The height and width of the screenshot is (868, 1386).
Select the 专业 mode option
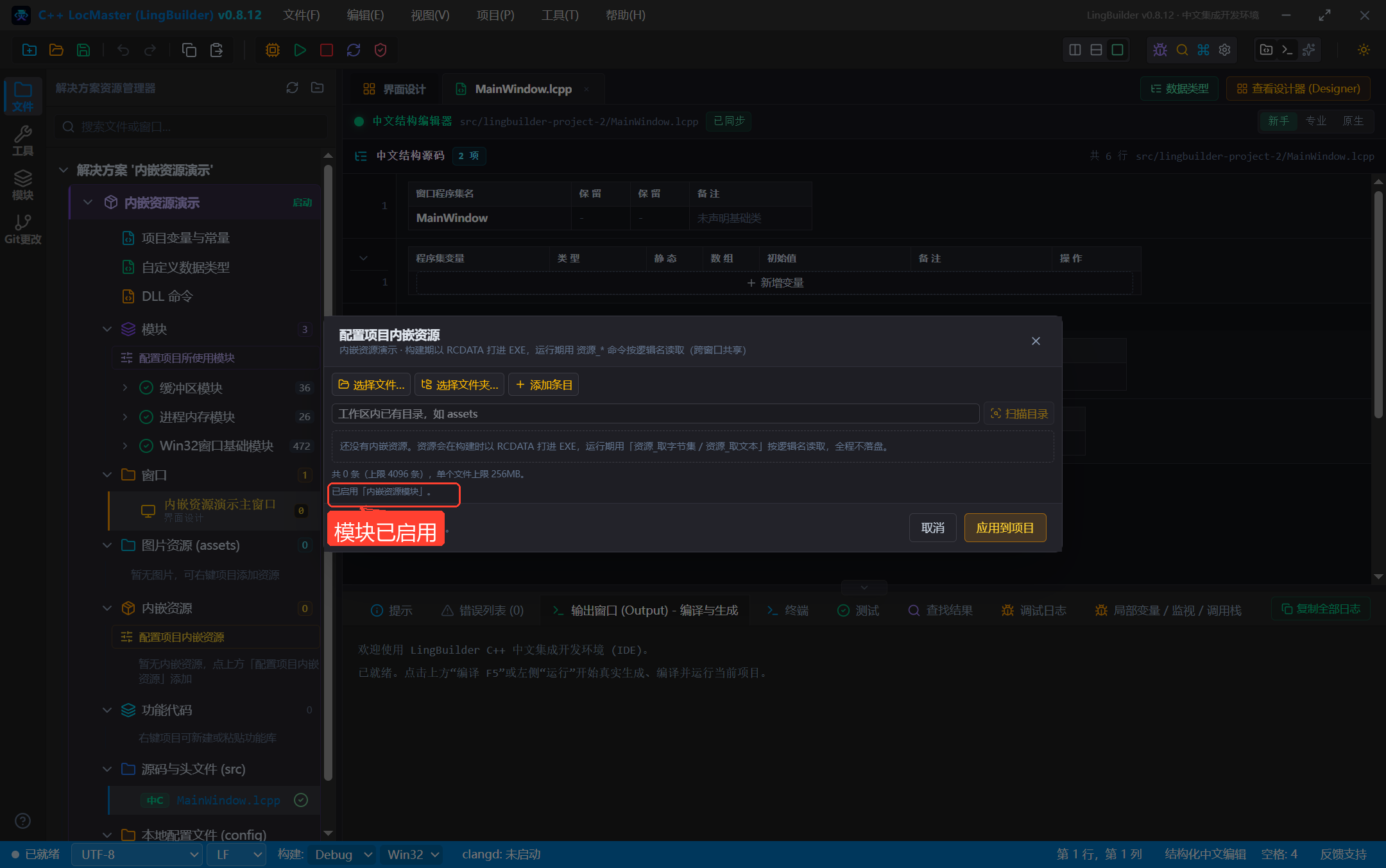(x=1316, y=121)
